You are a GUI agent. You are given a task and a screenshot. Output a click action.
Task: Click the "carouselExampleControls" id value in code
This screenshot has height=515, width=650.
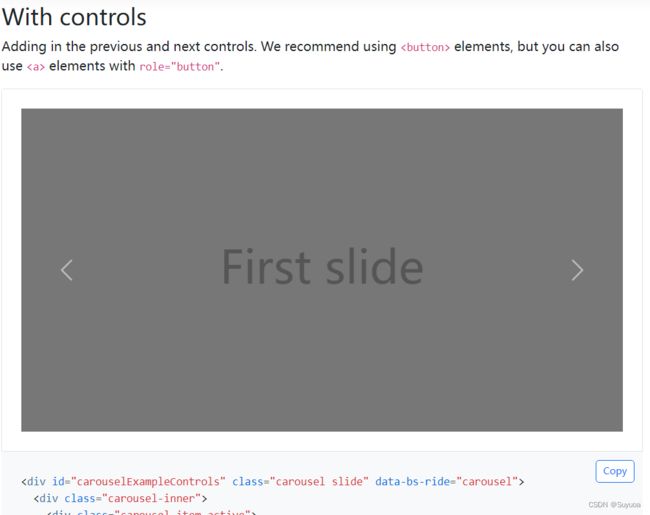(148, 481)
